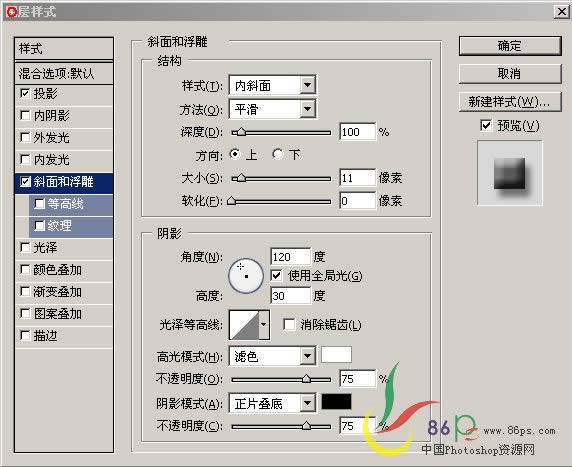Select 混合选项:默认 in the styles list

tap(64, 74)
